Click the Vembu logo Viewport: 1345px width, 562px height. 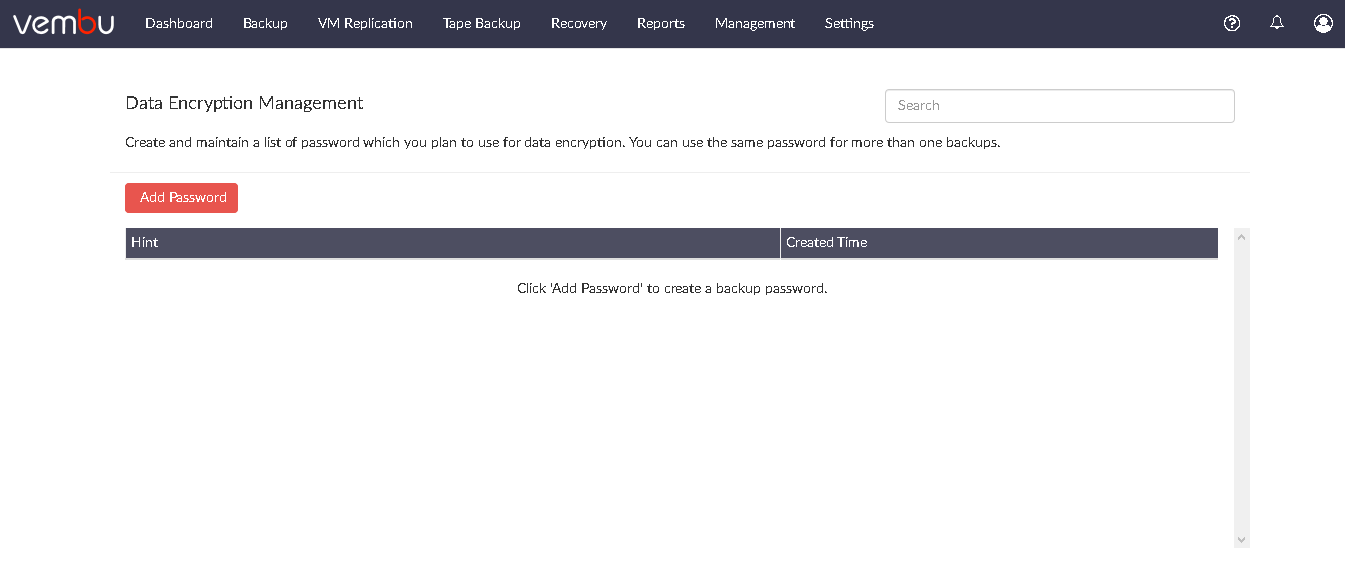pyautogui.click(x=63, y=22)
